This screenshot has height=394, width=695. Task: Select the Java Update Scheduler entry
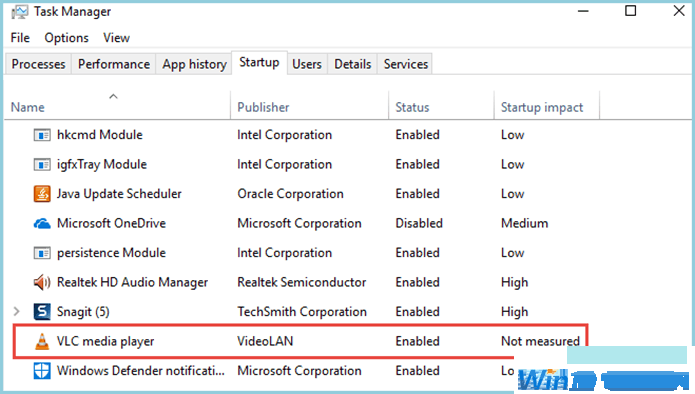[119, 194]
